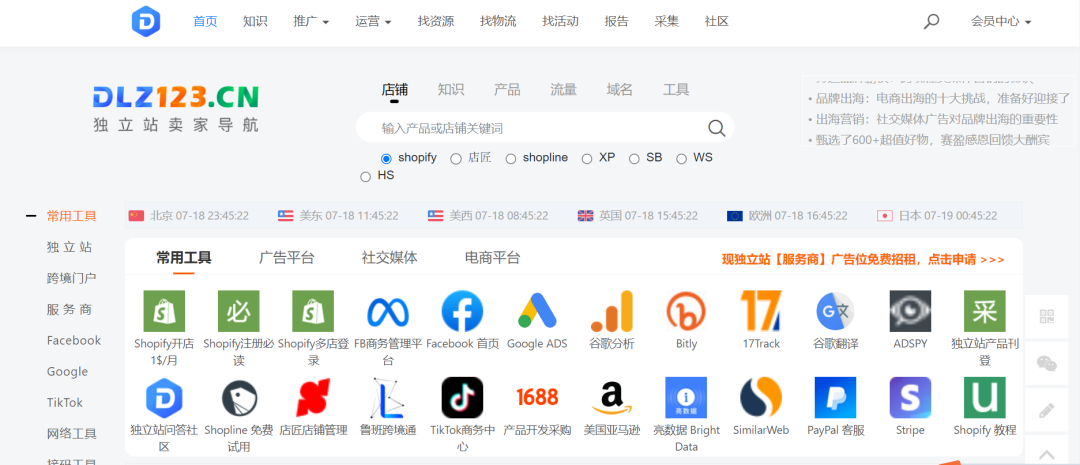Select the 工具 search category tab
The height and width of the screenshot is (465, 1080).
676,90
